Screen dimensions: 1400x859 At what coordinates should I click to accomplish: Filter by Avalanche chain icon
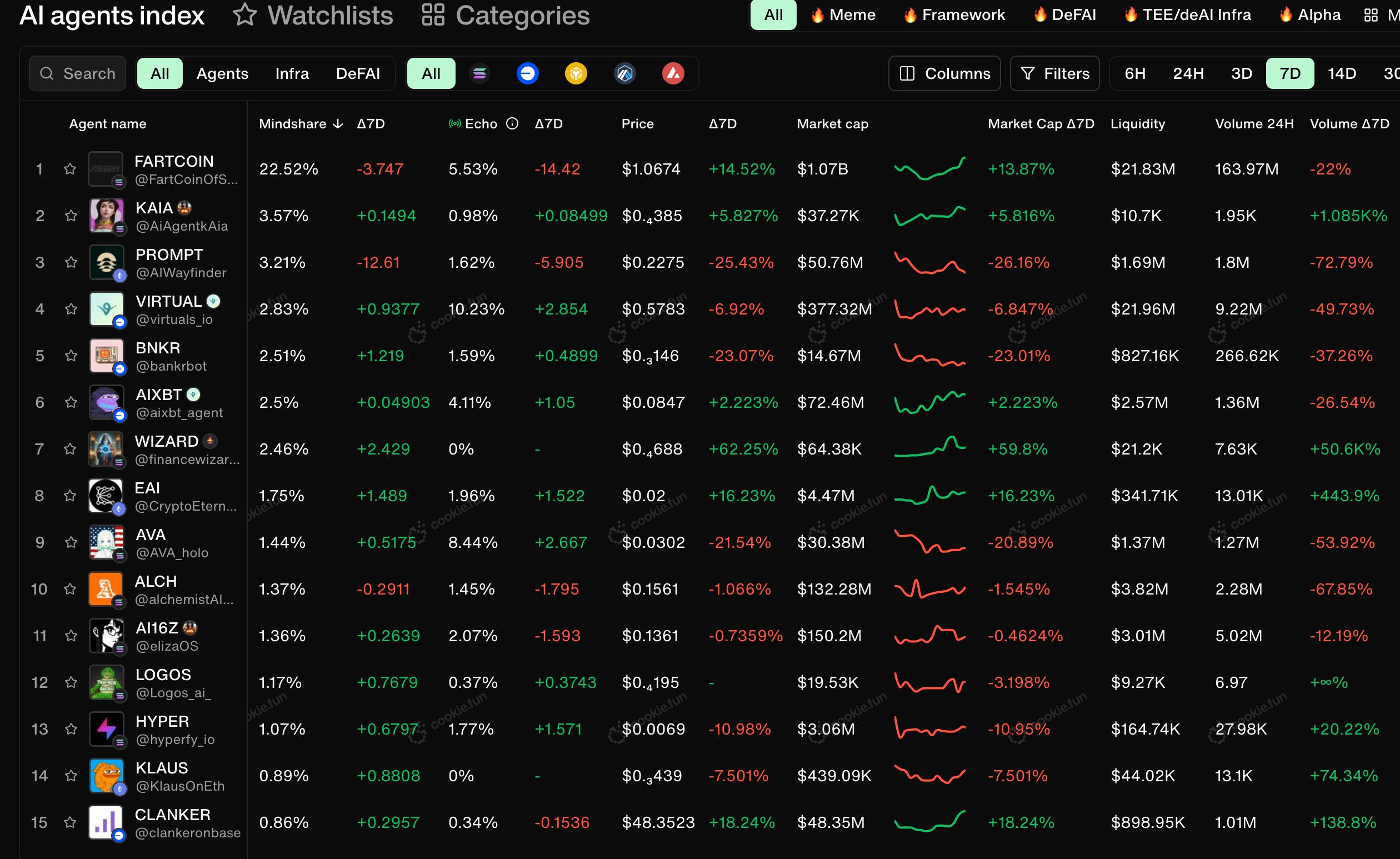click(x=673, y=73)
